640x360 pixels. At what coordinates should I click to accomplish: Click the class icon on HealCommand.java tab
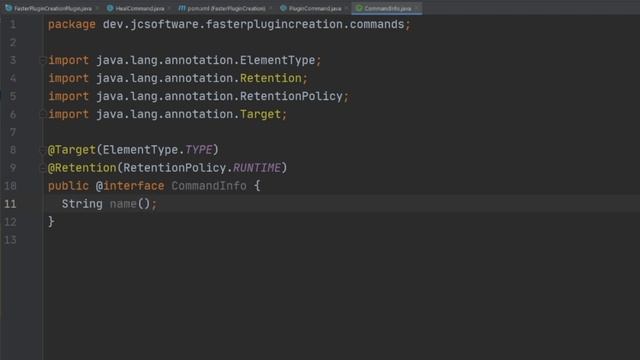[x=110, y=8]
